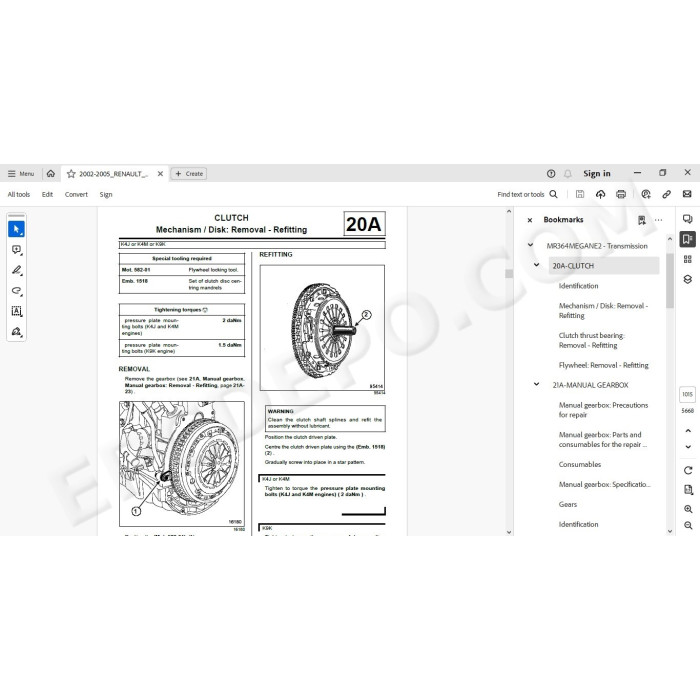Close the 2002-2005_RENAULT tab

pyautogui.click(x=160, y=174)
